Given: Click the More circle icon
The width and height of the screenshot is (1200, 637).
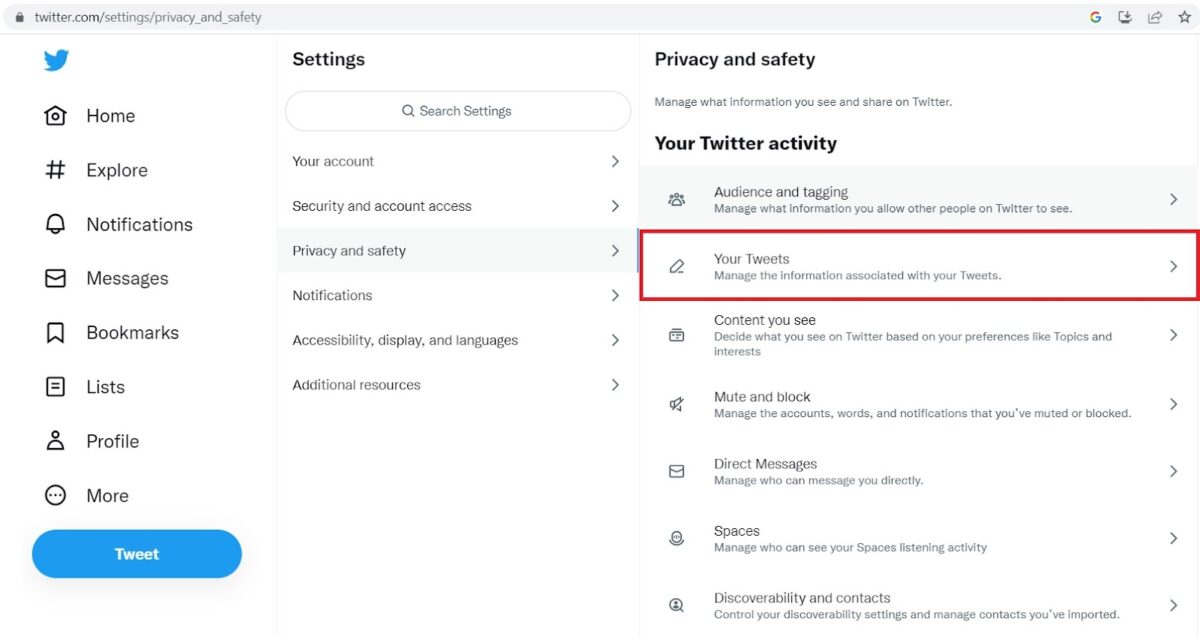Looking at the screenshot, I should (x=56, y=495).
